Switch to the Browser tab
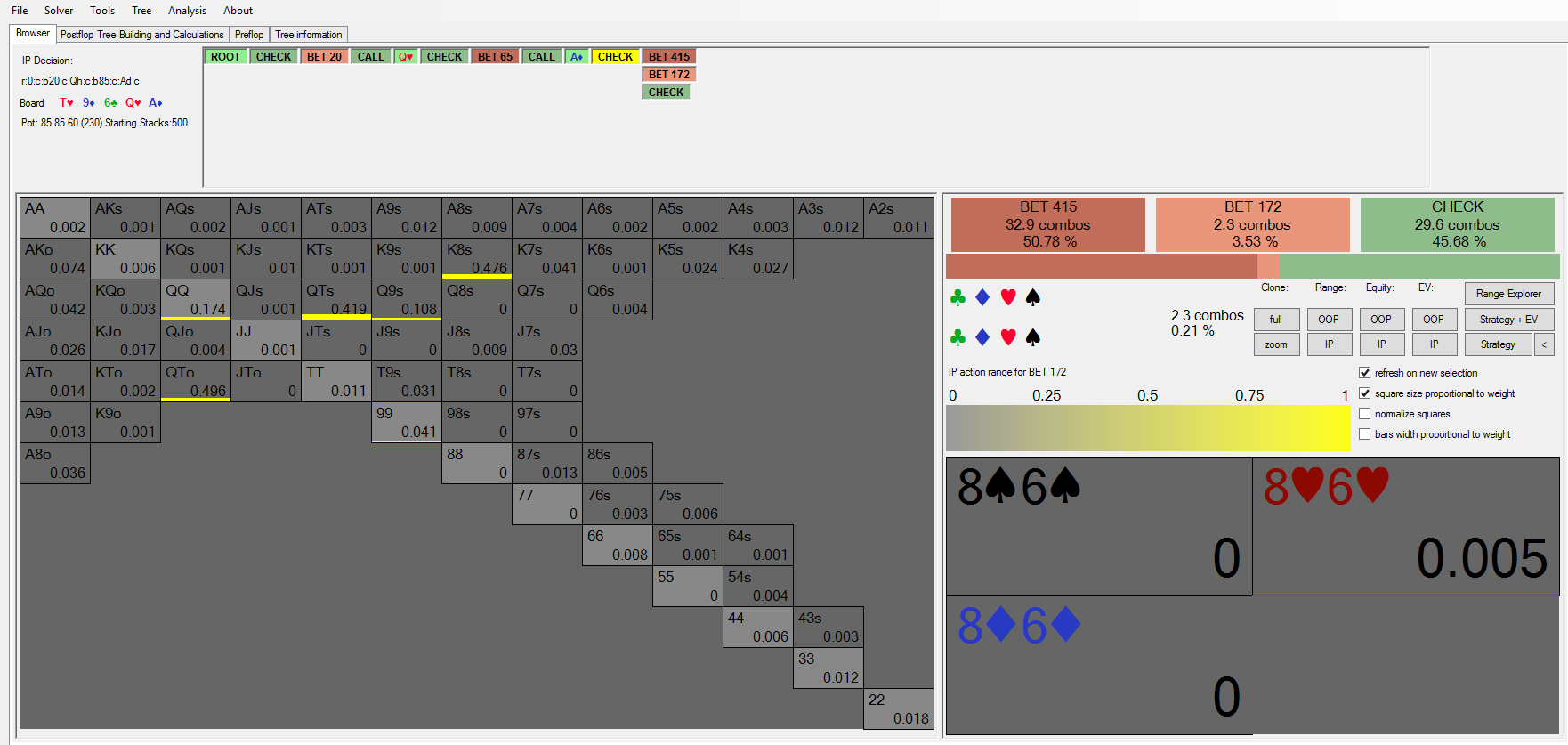 click(x=33, y=34)
